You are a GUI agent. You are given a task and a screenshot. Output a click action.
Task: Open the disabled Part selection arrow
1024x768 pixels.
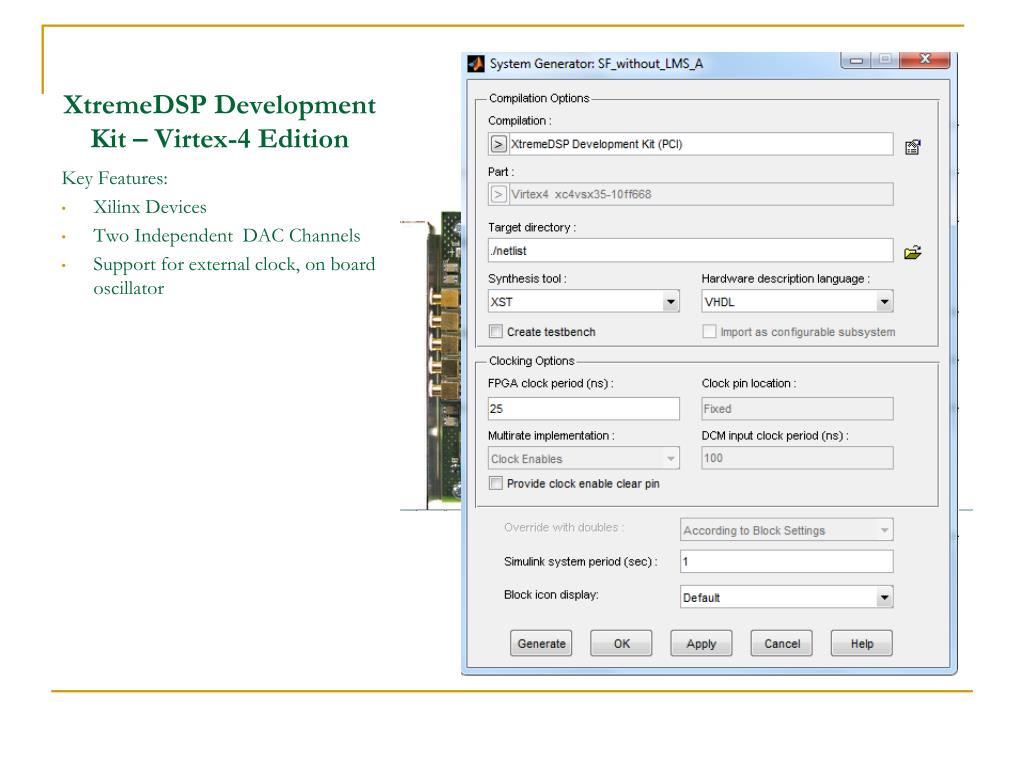pyautogui.click(x=498, y=194)
